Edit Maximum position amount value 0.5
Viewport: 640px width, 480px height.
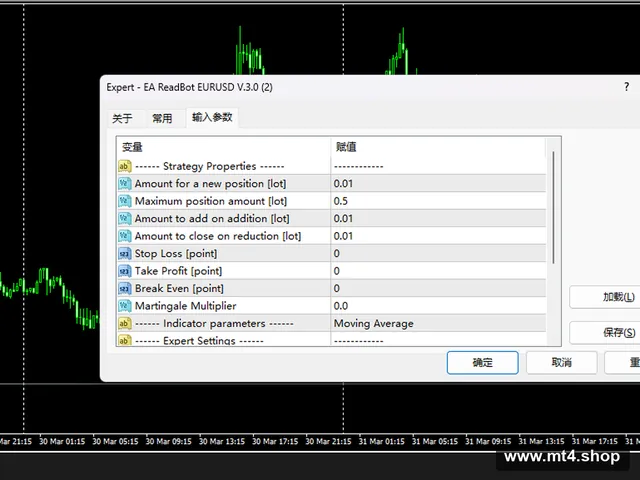438,201
